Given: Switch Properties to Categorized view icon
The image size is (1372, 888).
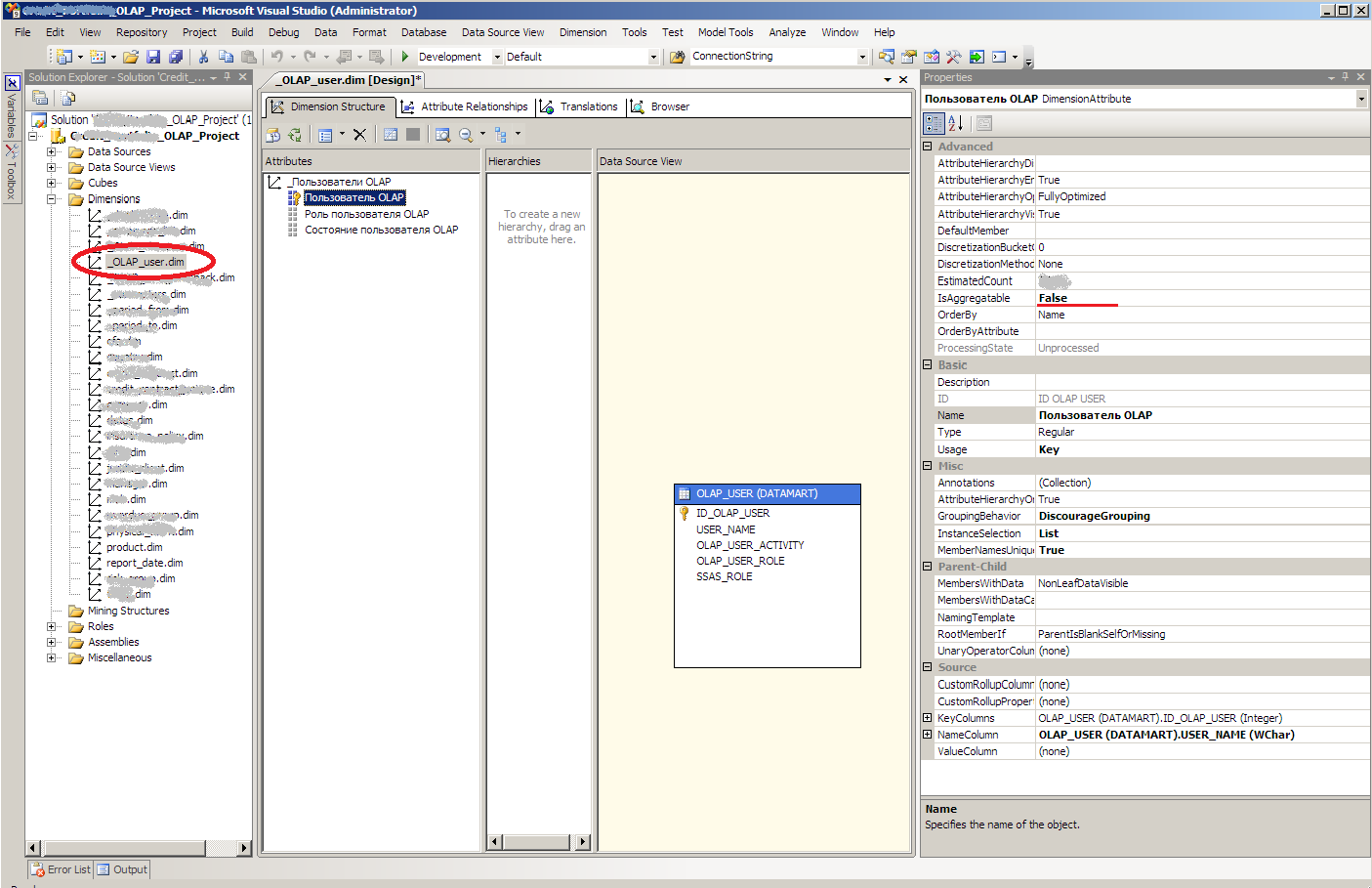Looking at the screenshot, I should 934,123.
